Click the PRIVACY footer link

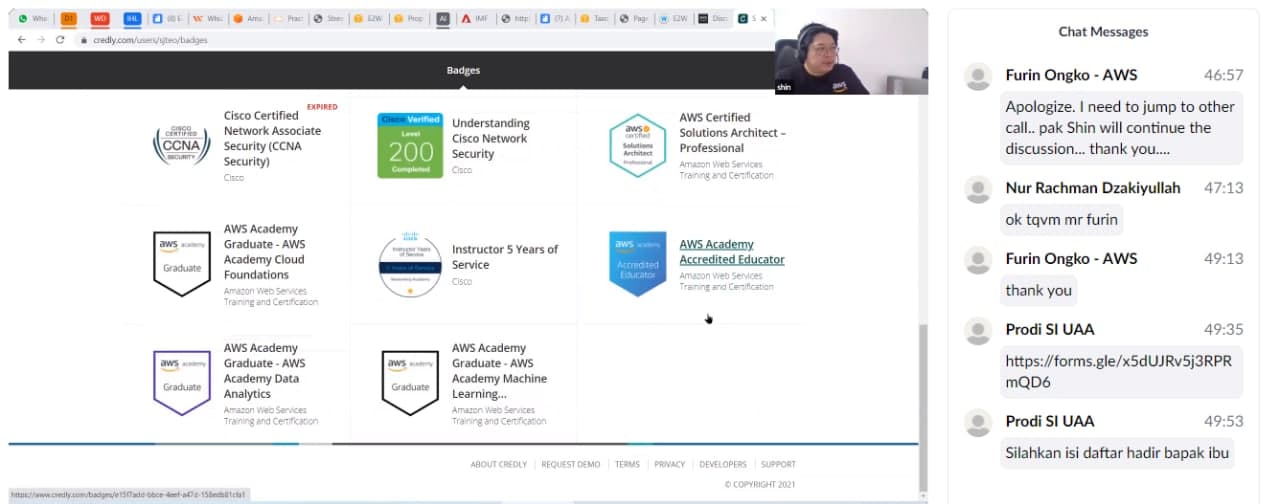670,464
